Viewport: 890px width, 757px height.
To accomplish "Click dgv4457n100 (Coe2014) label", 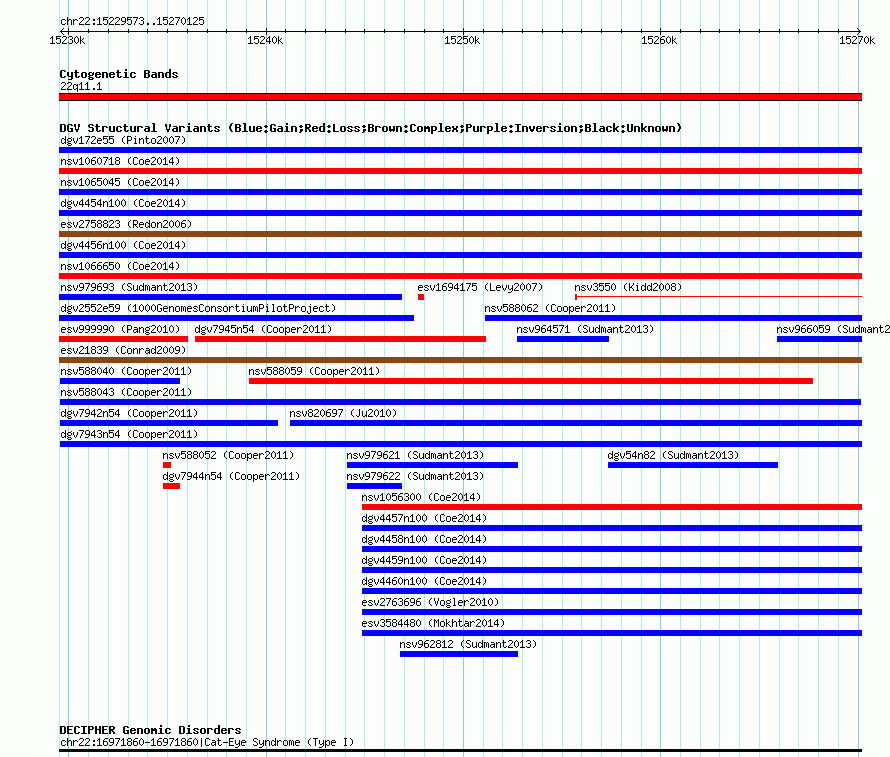I will pyautogui.click(x=425, y=518).
